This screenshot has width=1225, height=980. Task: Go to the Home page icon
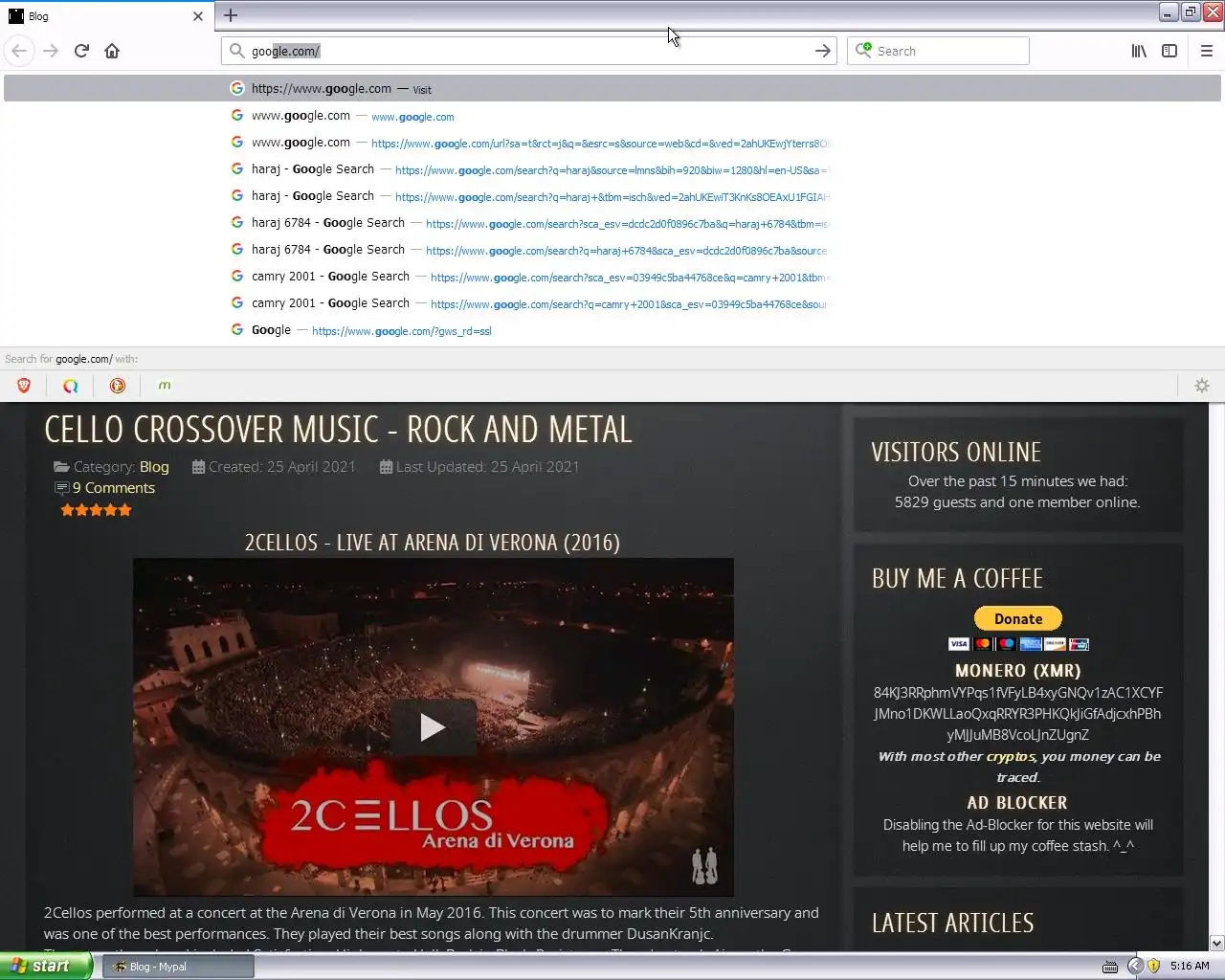coord(112,51)
